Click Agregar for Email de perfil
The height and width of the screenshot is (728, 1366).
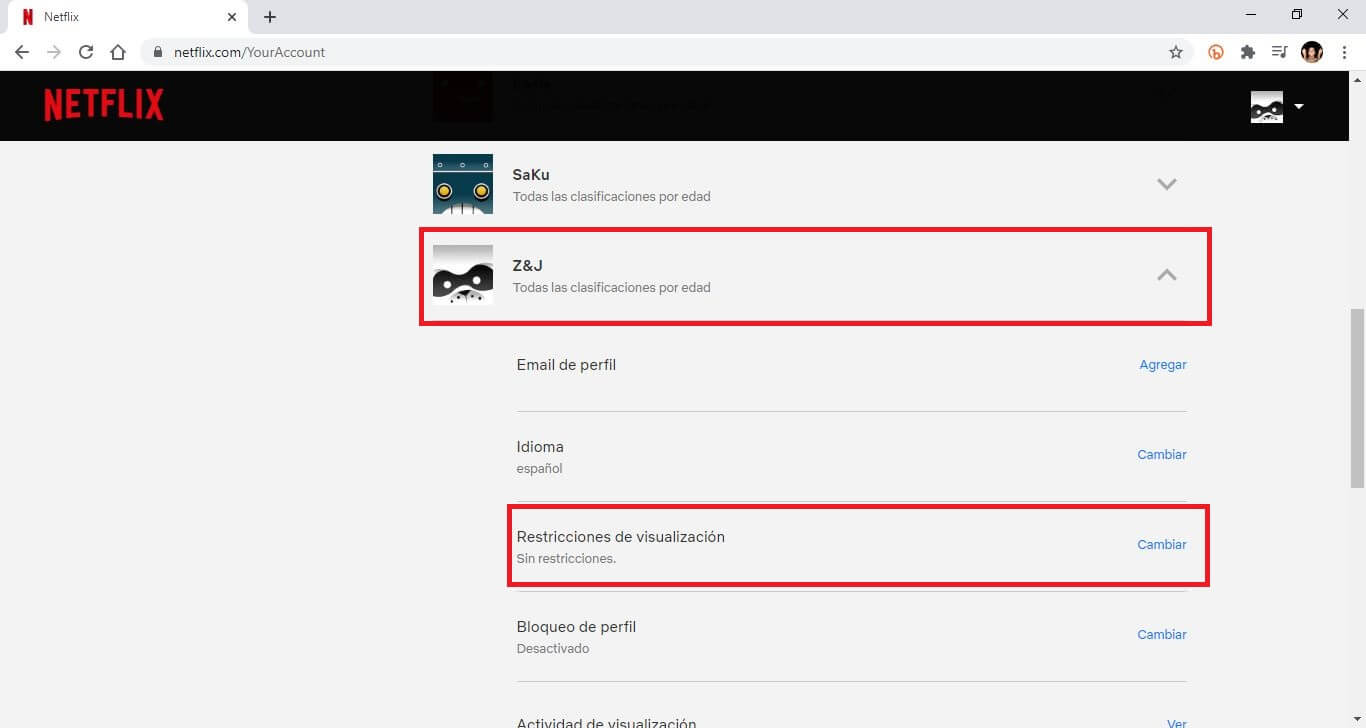(x=1163, y=365)
